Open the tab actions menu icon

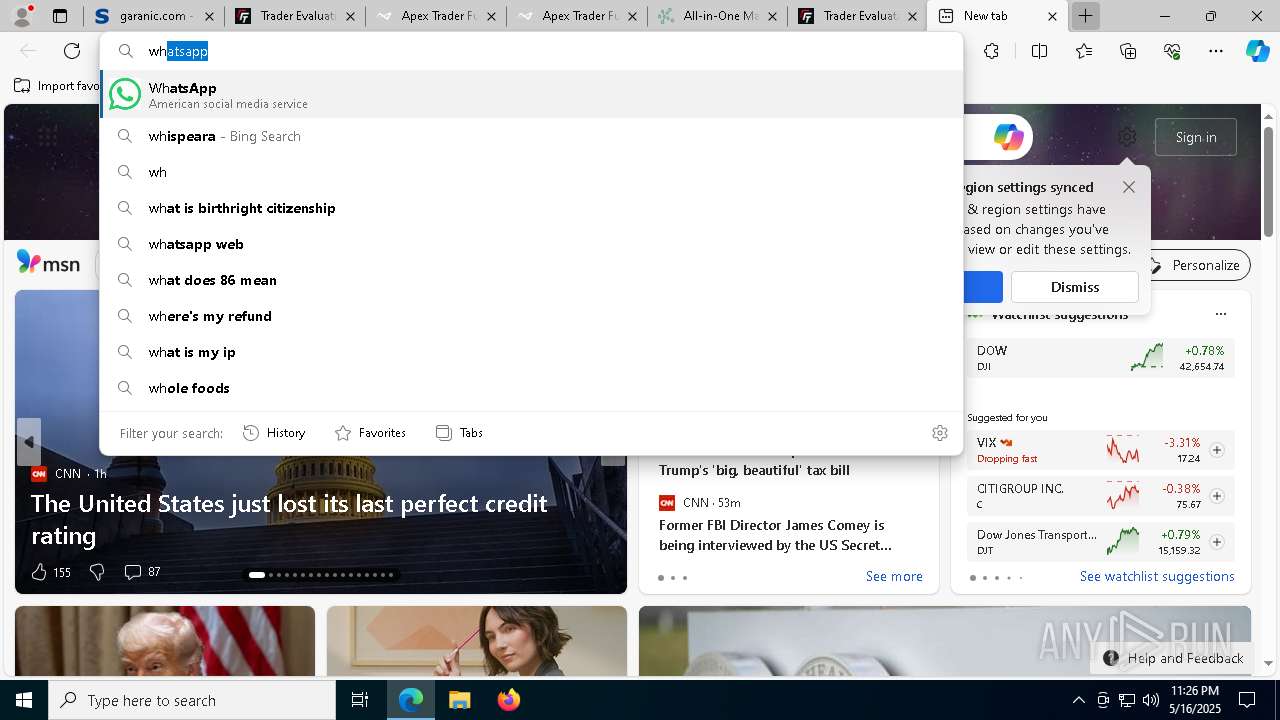(x=60, y=16)
